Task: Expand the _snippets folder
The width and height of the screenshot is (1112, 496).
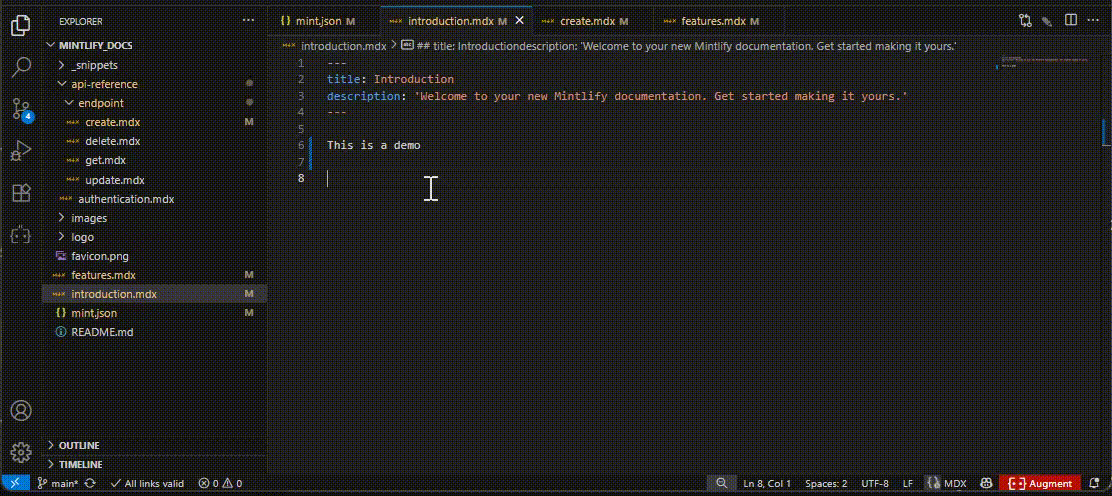Action: coord(155,65)
